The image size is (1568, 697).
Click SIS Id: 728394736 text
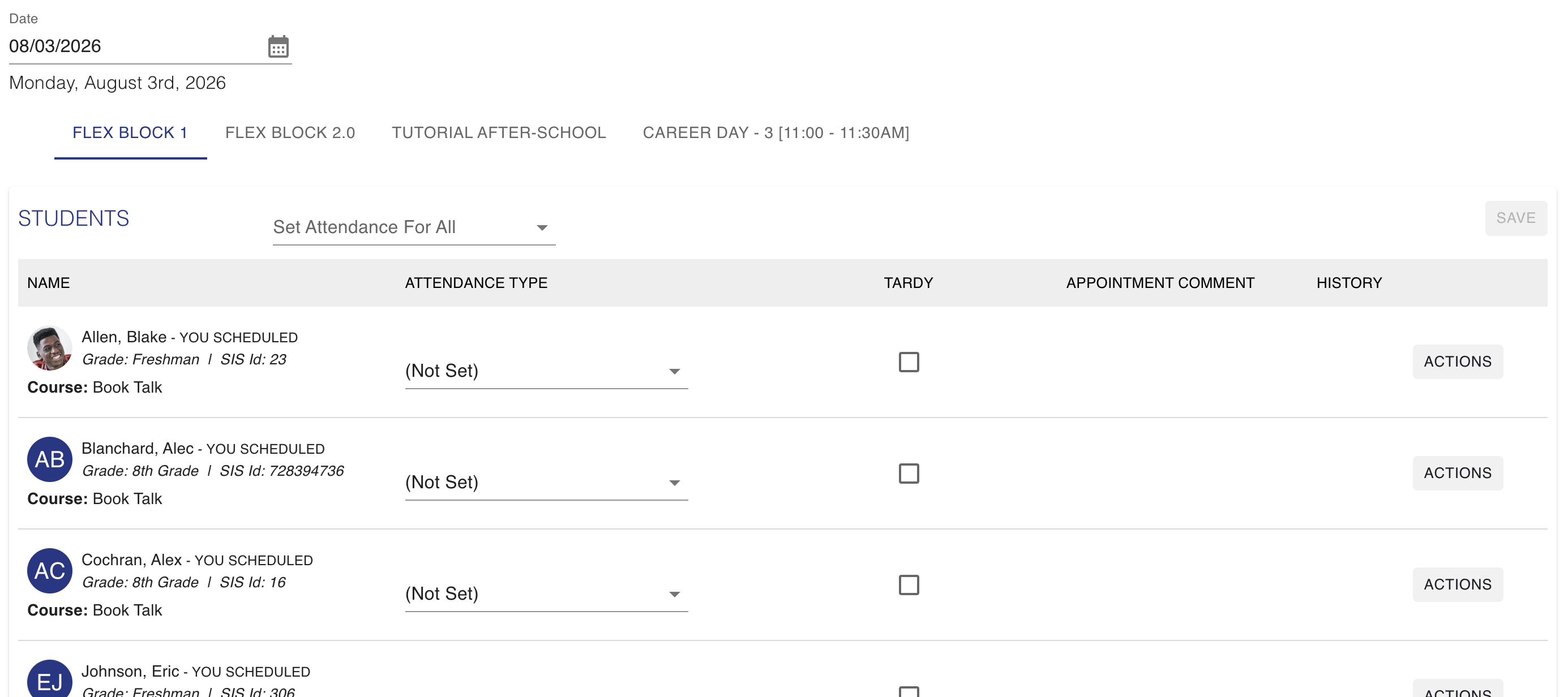point(282,471)
